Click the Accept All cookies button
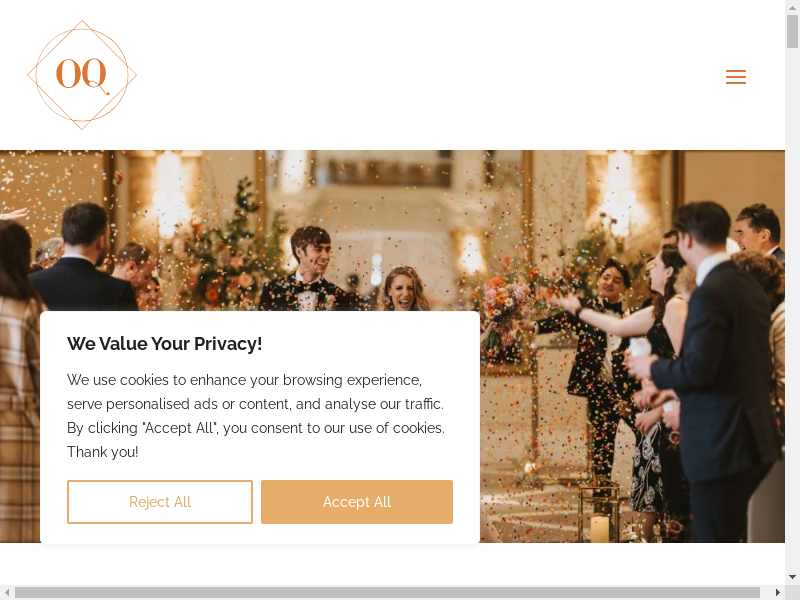 coord(357,502)
